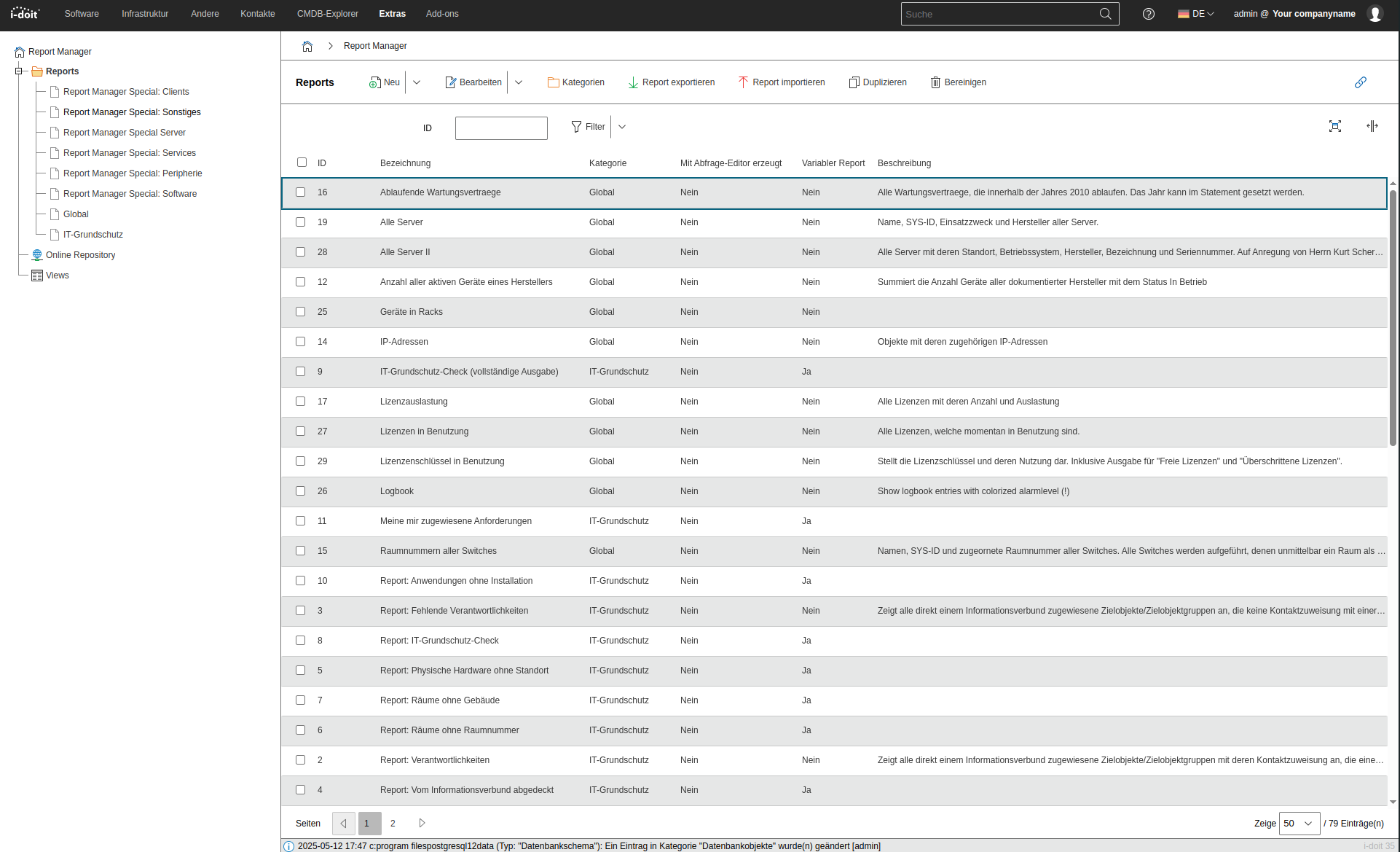This screenshot has width=1400, height=852.
Task: Toggle the select-all checkbox in header
Action: tap(302, 163)
